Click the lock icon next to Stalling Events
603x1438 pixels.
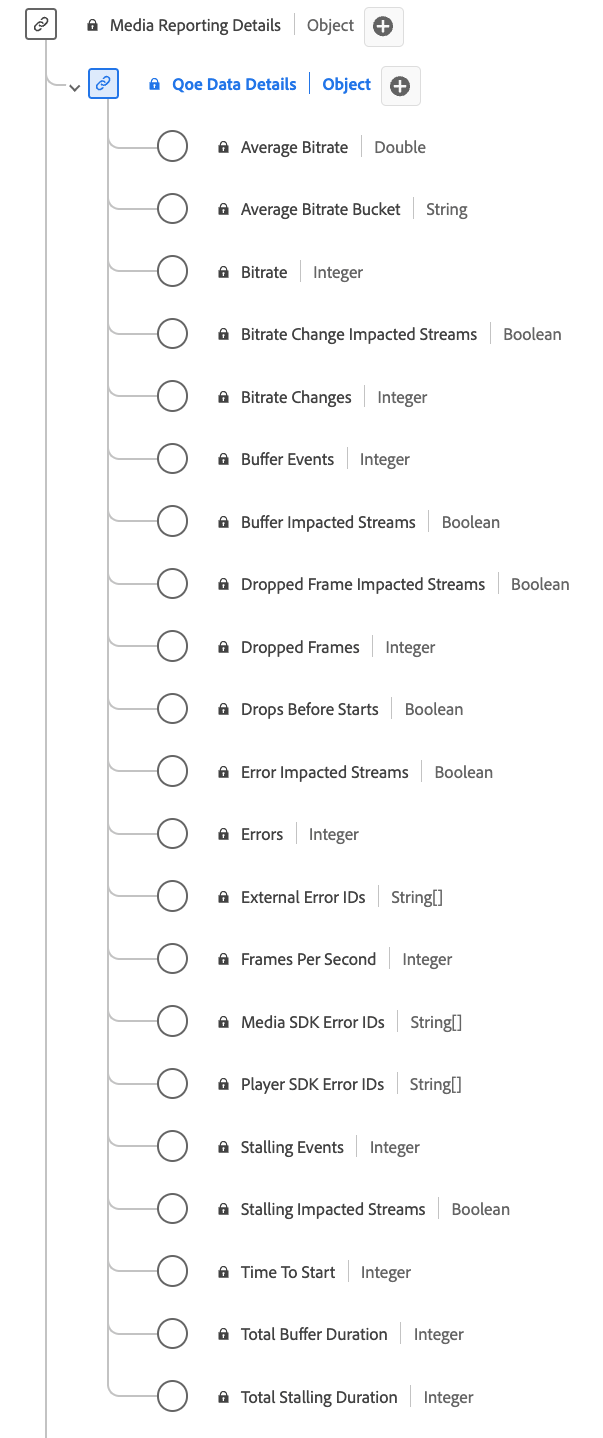pos(223,1146)
